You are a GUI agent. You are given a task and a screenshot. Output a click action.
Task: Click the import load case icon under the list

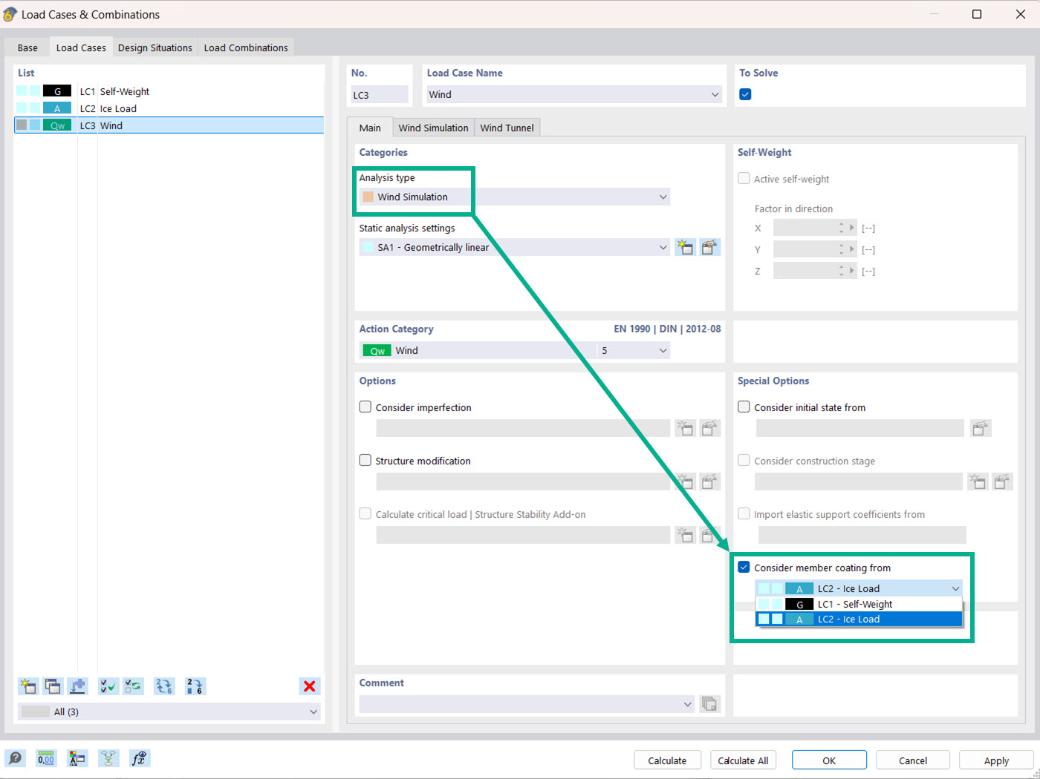tap(78, 685)
